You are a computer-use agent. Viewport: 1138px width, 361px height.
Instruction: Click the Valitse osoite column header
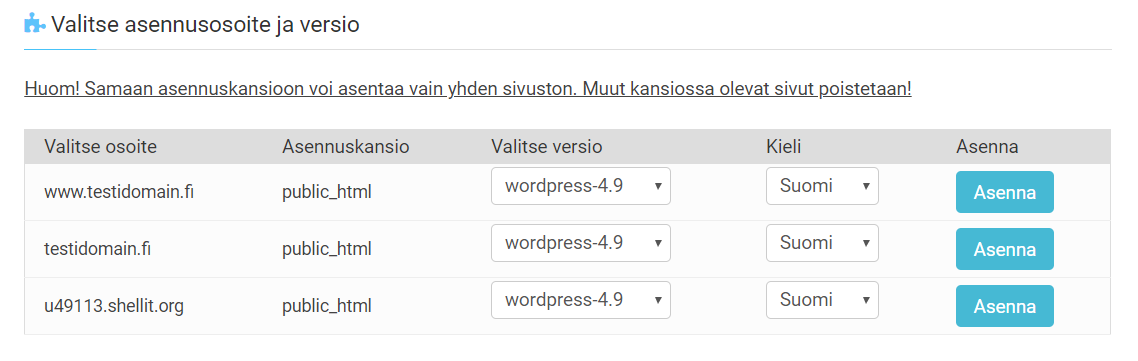tap(100, 147)
